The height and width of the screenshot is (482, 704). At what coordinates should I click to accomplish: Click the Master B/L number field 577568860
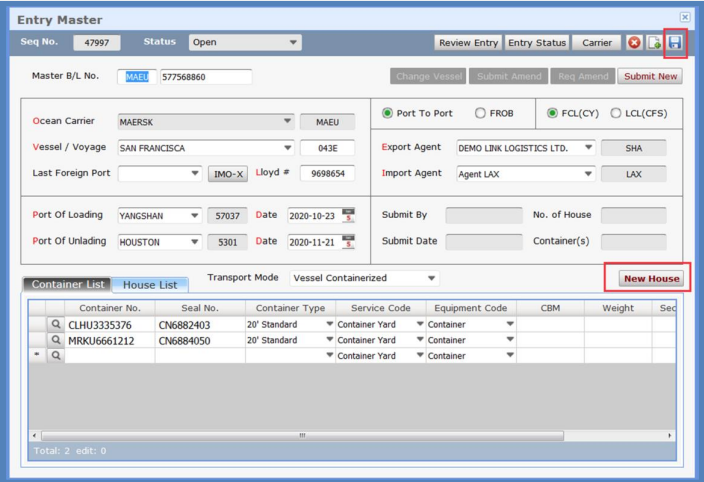204,77
